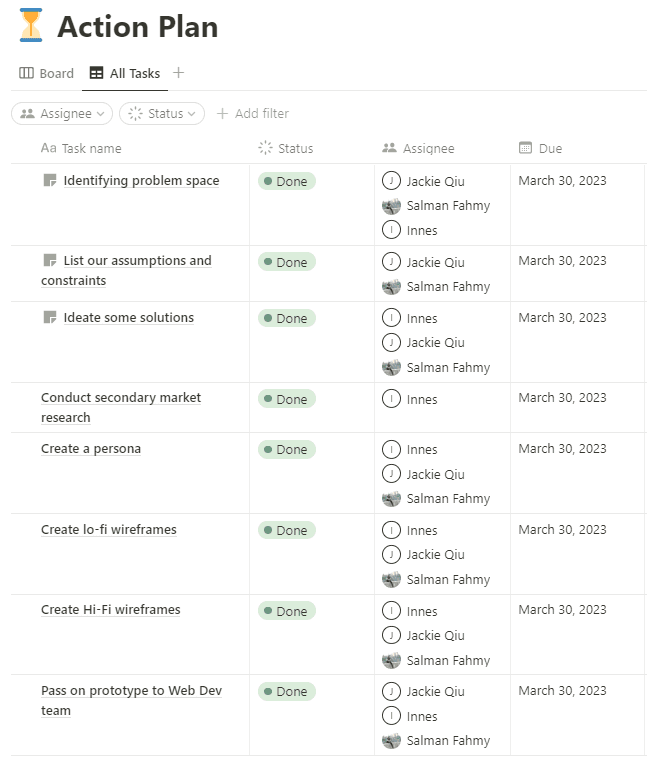The height and width of the screenshot is (763, 647).
Task: Click due date of Create Hi-Fi wireframes
Action: pyautogui.click(x=562, y=610)
